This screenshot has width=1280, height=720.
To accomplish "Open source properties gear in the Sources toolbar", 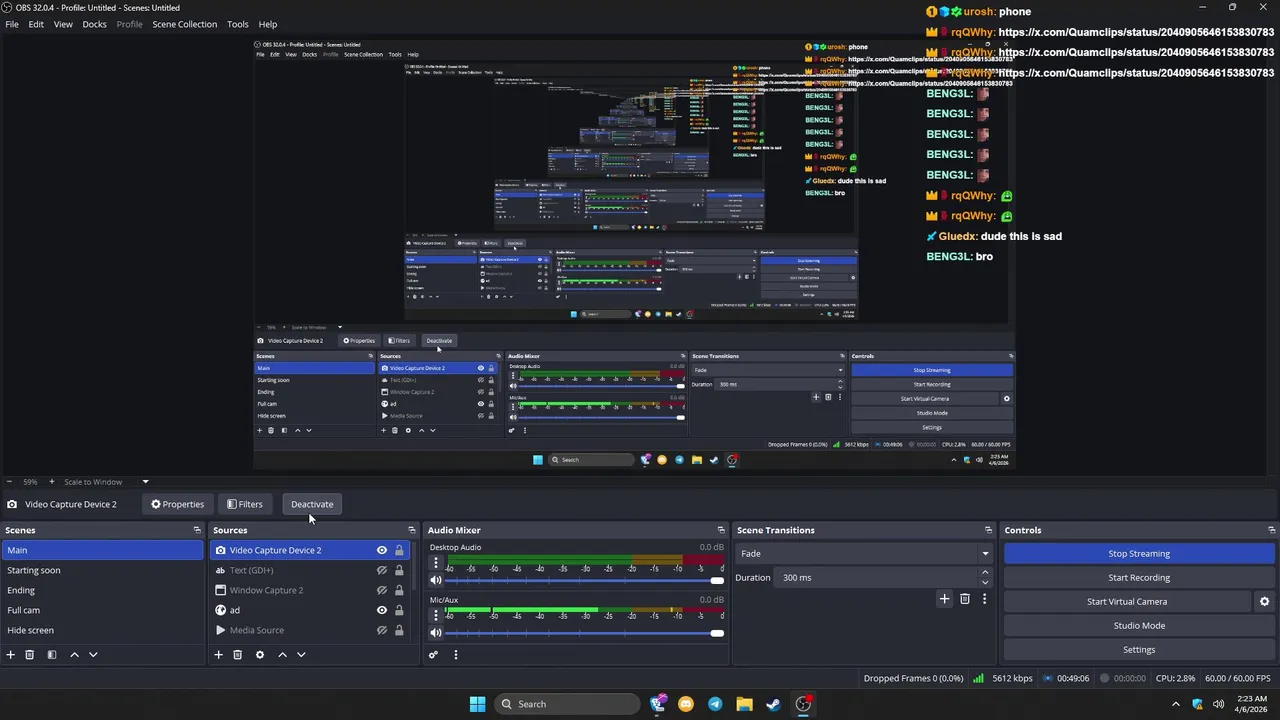I will pos(260,655).
